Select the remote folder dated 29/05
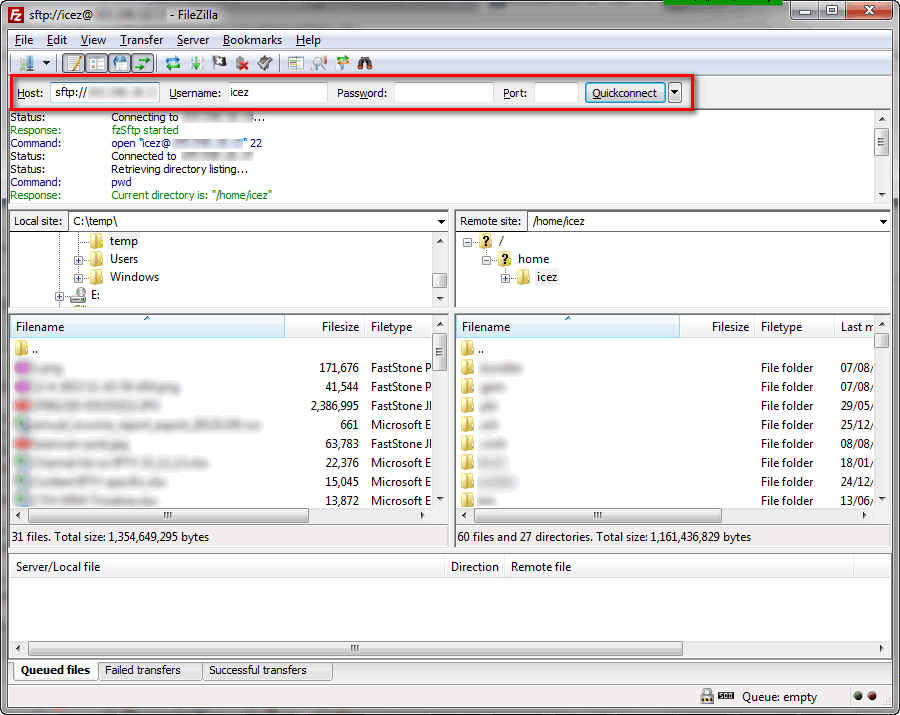 pos(665,406)
